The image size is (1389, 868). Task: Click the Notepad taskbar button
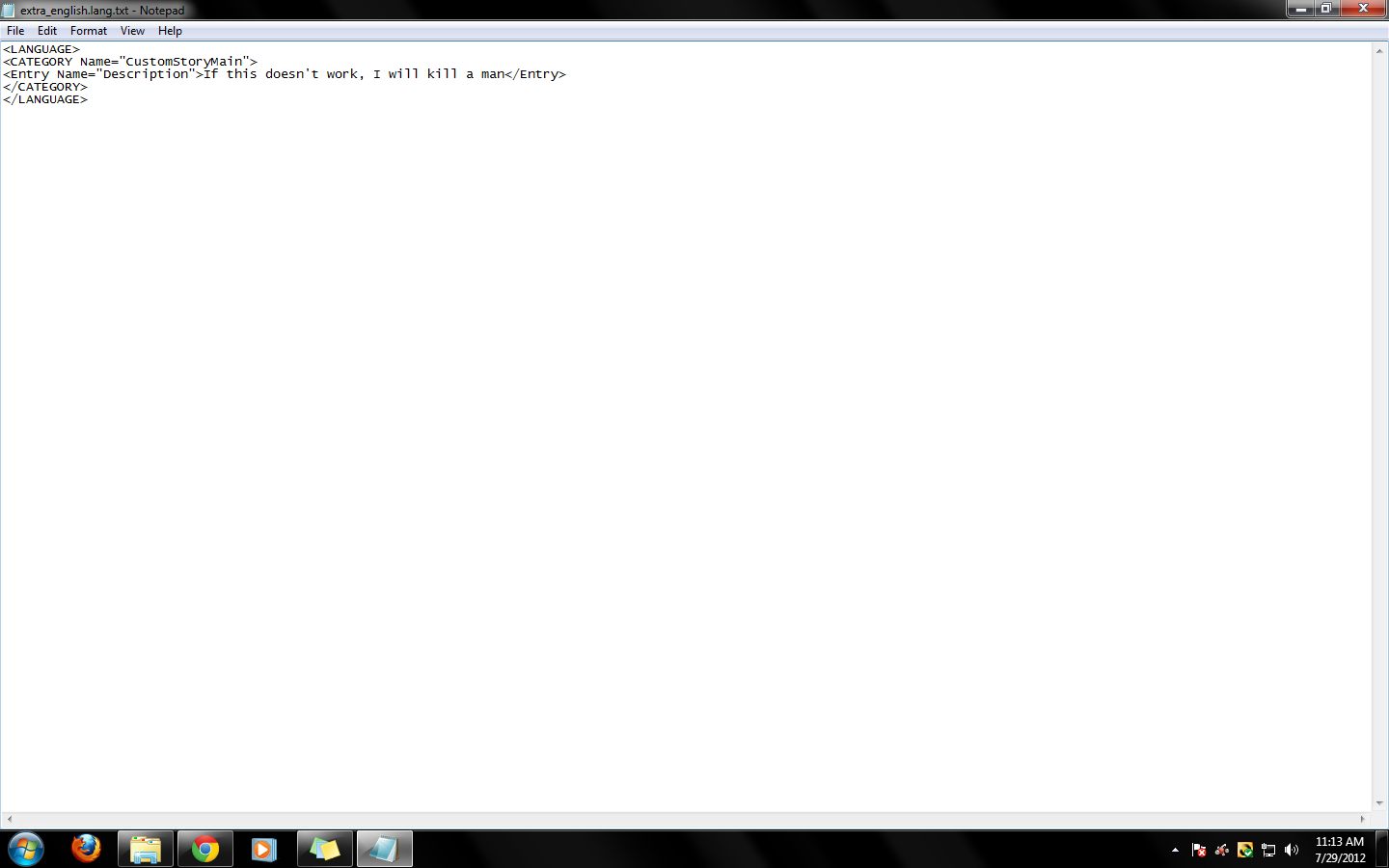click(x=385, y=849)
